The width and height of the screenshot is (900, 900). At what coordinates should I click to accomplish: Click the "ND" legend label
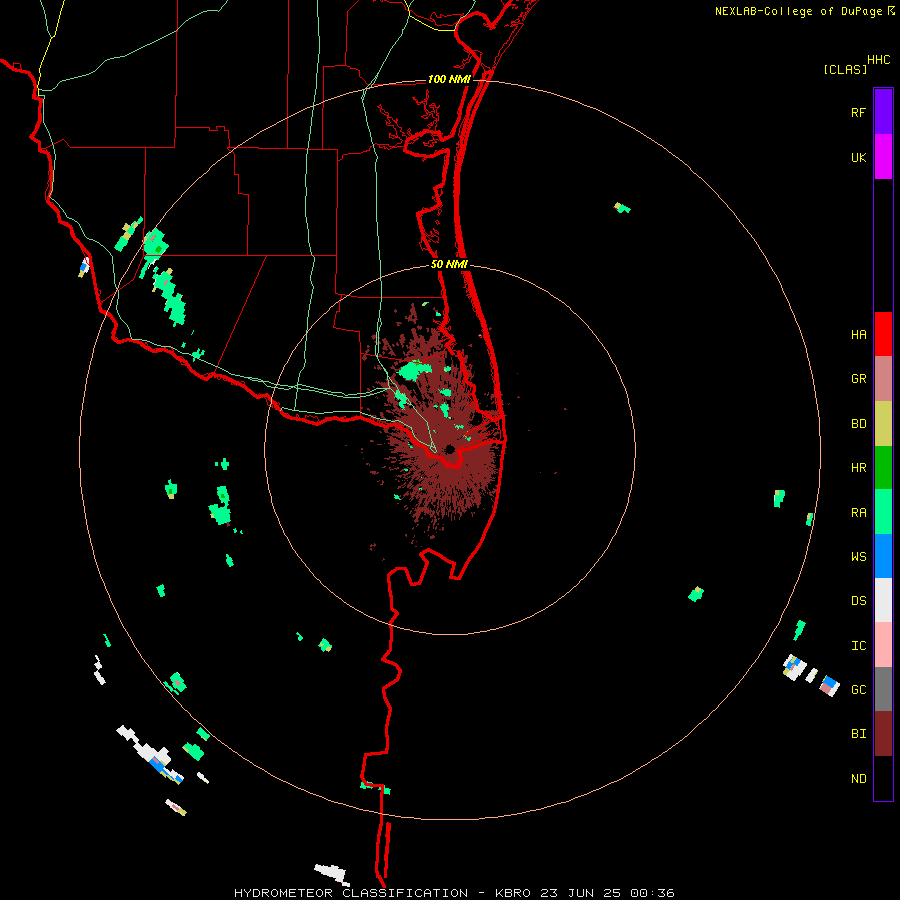pos(858,779)
